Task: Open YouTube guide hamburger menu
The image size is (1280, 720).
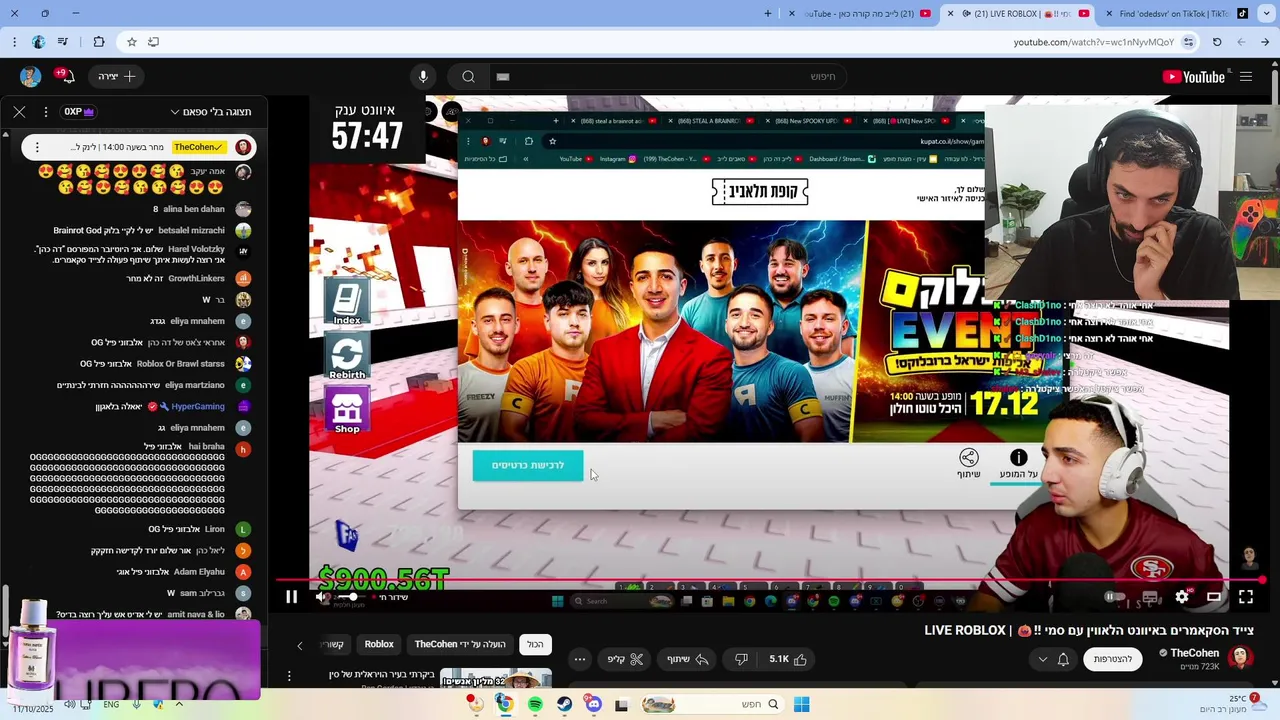Action: click(1246, 76)
